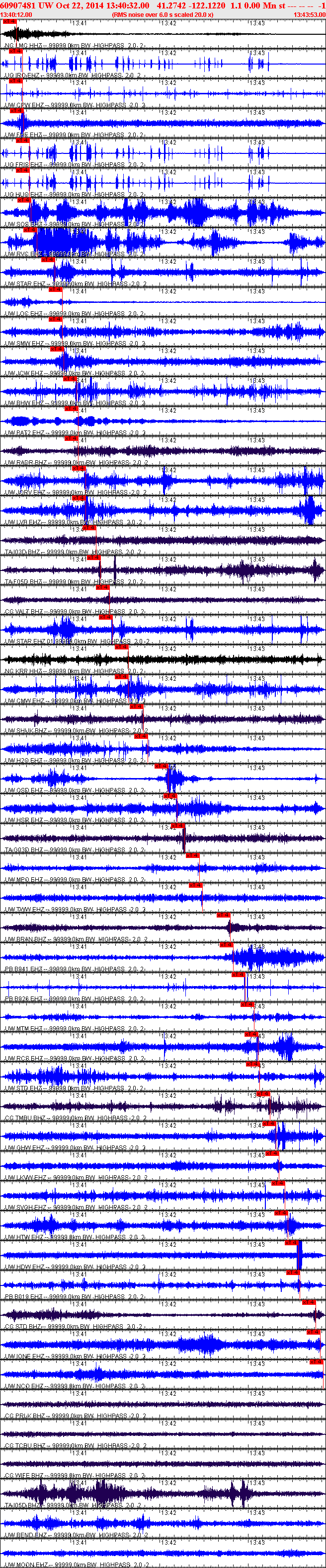This screenshot has height=1568, width=326.
Task: Select the red arrival flag on UW BRAN trace
Action: (x=224, y=915)
